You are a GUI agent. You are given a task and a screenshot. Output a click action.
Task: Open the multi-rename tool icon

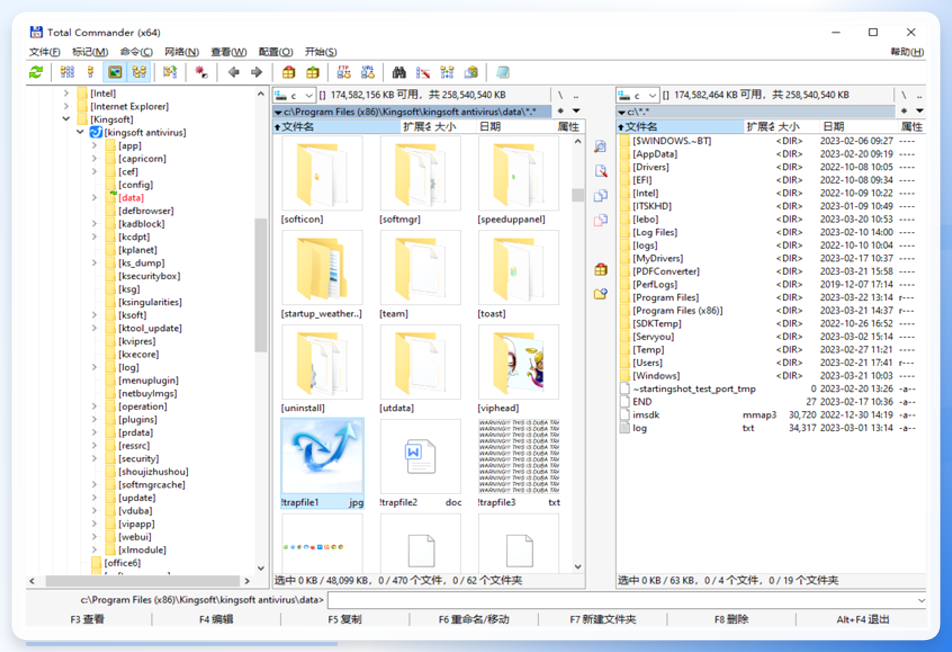coord(423,72)
